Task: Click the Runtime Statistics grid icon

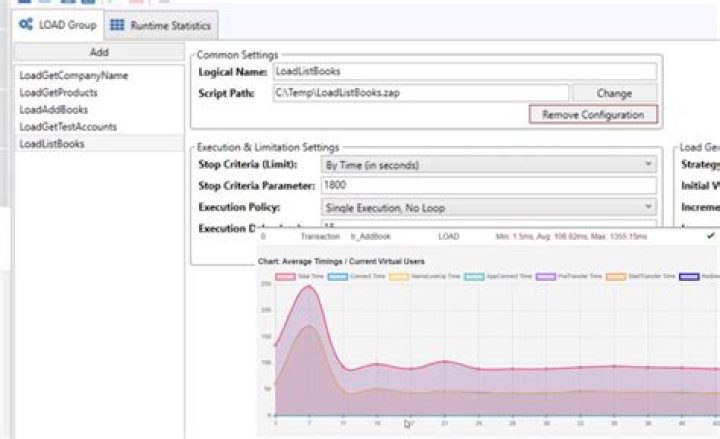Action: [117, 25]
